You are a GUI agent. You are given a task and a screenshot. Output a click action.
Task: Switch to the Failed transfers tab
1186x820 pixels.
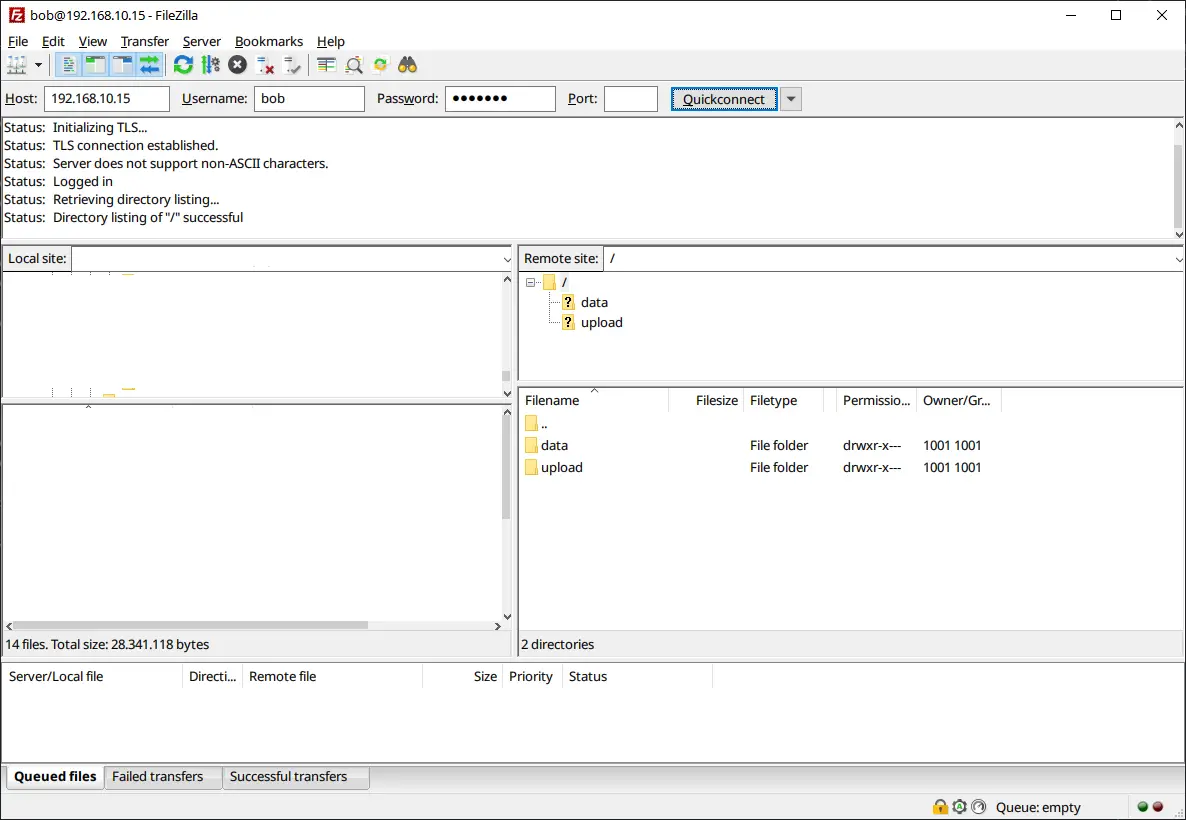tap(157, 776)
